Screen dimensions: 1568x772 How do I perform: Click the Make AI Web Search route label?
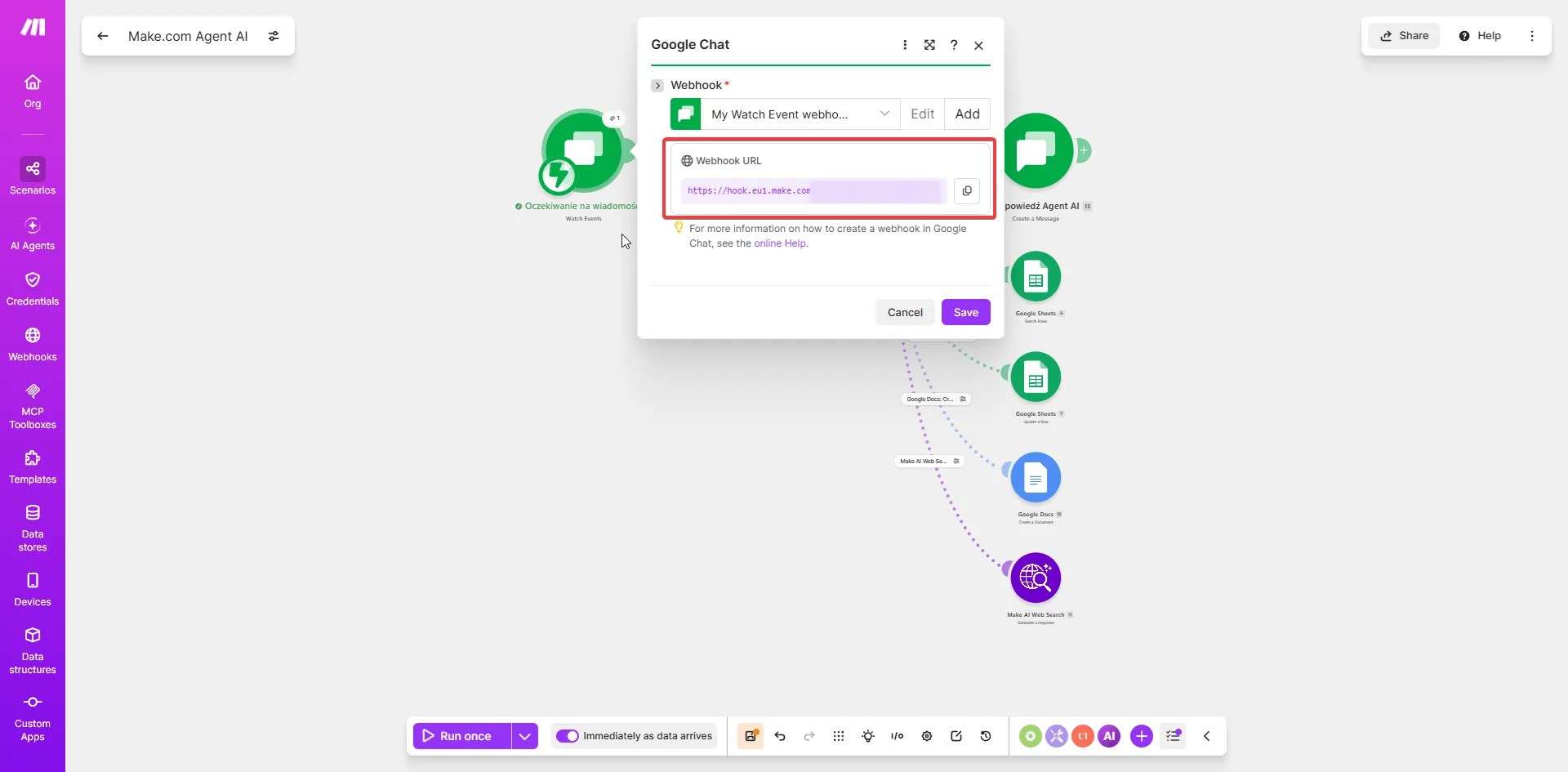coord(929,462)
